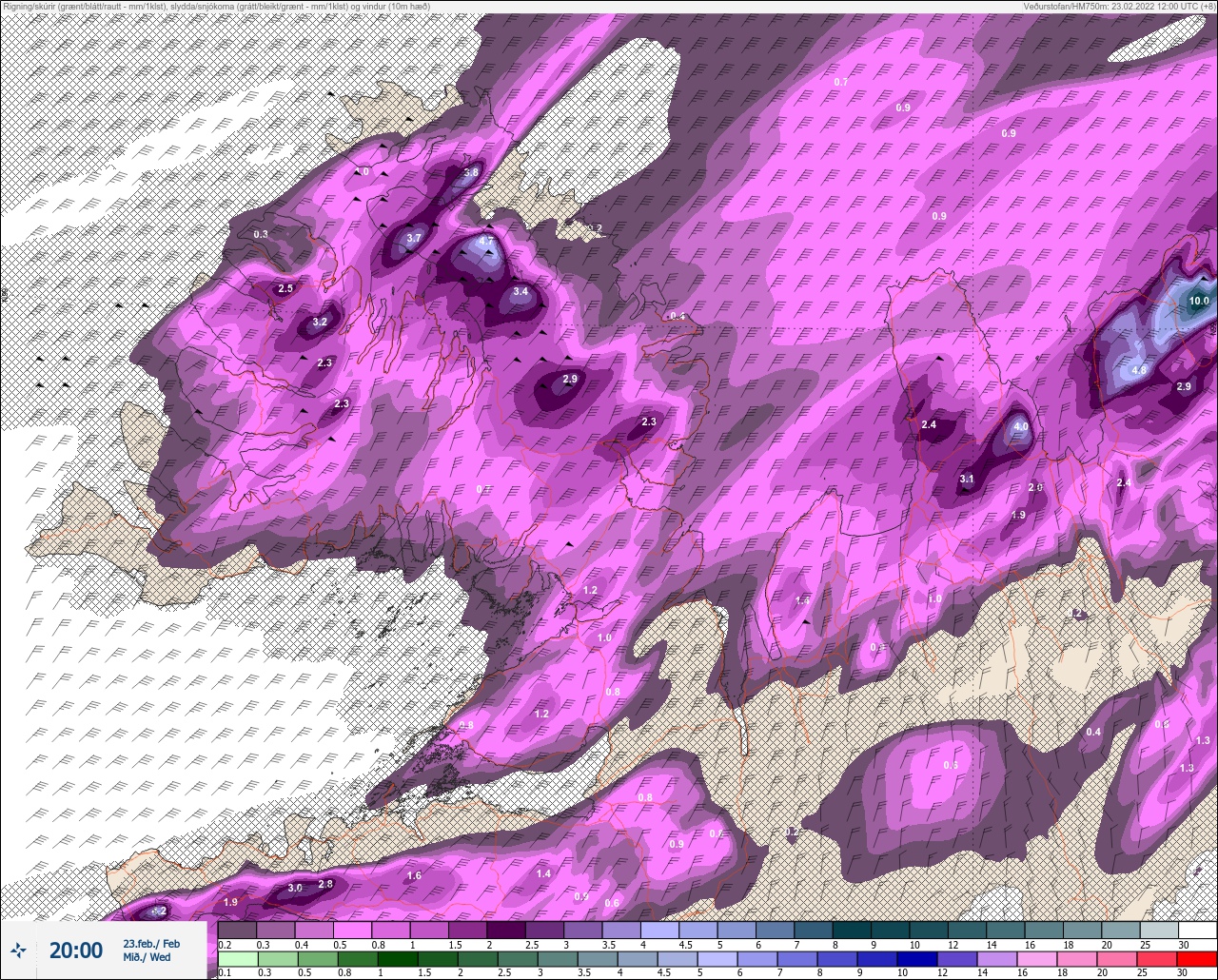Click the 4.0 value on the map

(1021, 427)
